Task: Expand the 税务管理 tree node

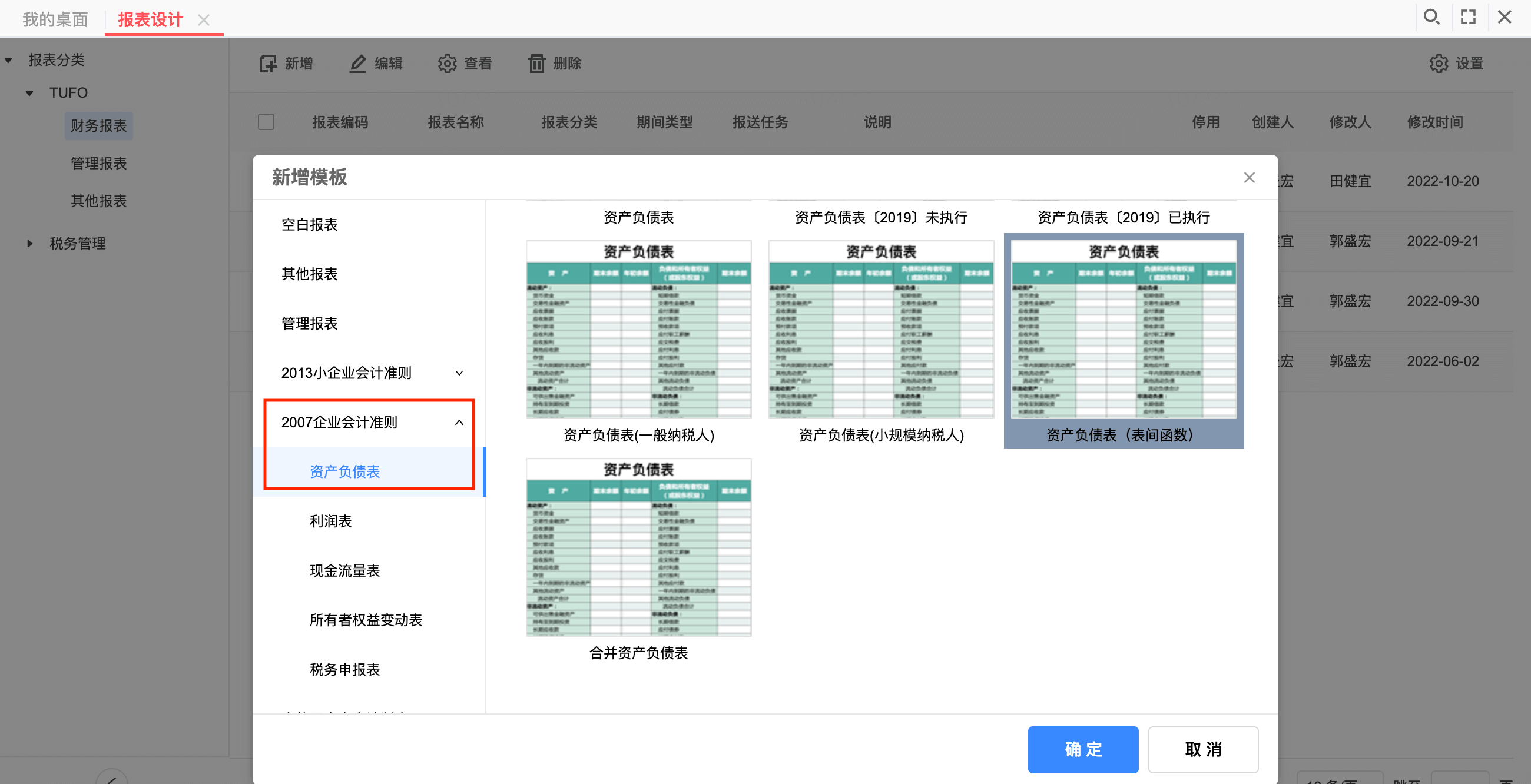Action: (29, 244)
